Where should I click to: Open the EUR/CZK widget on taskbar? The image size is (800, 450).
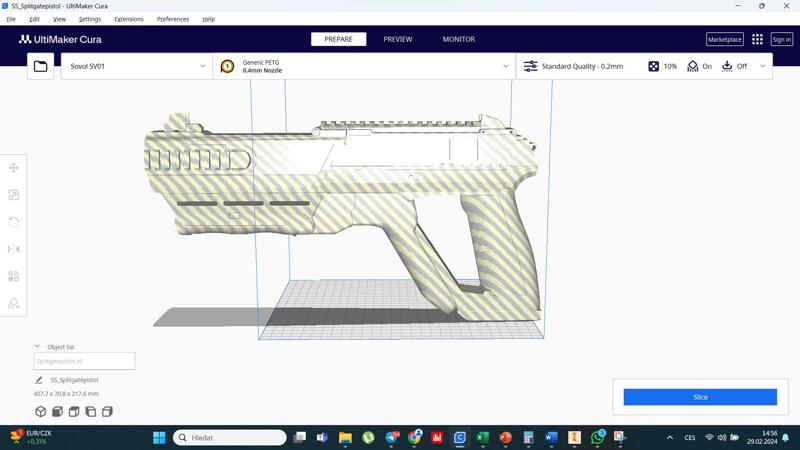point(32,437)
